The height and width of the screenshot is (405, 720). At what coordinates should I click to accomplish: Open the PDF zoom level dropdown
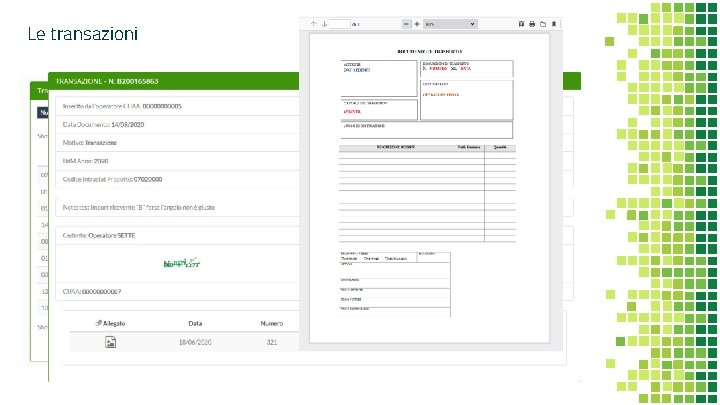[450, 24]
